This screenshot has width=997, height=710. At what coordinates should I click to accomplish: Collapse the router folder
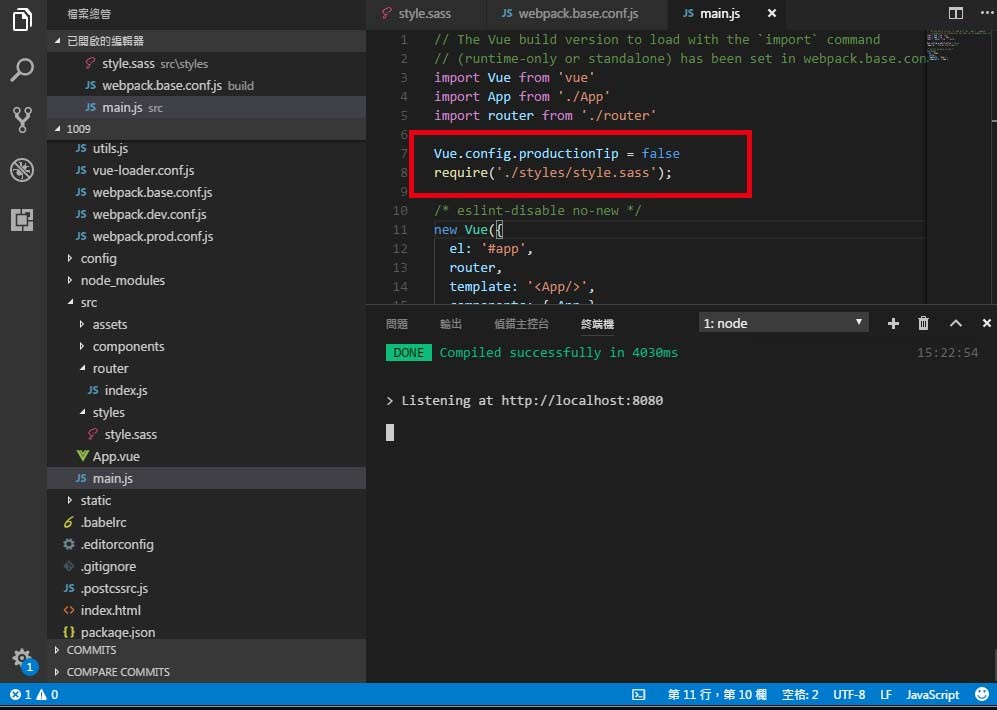click(x=207, y=369)
